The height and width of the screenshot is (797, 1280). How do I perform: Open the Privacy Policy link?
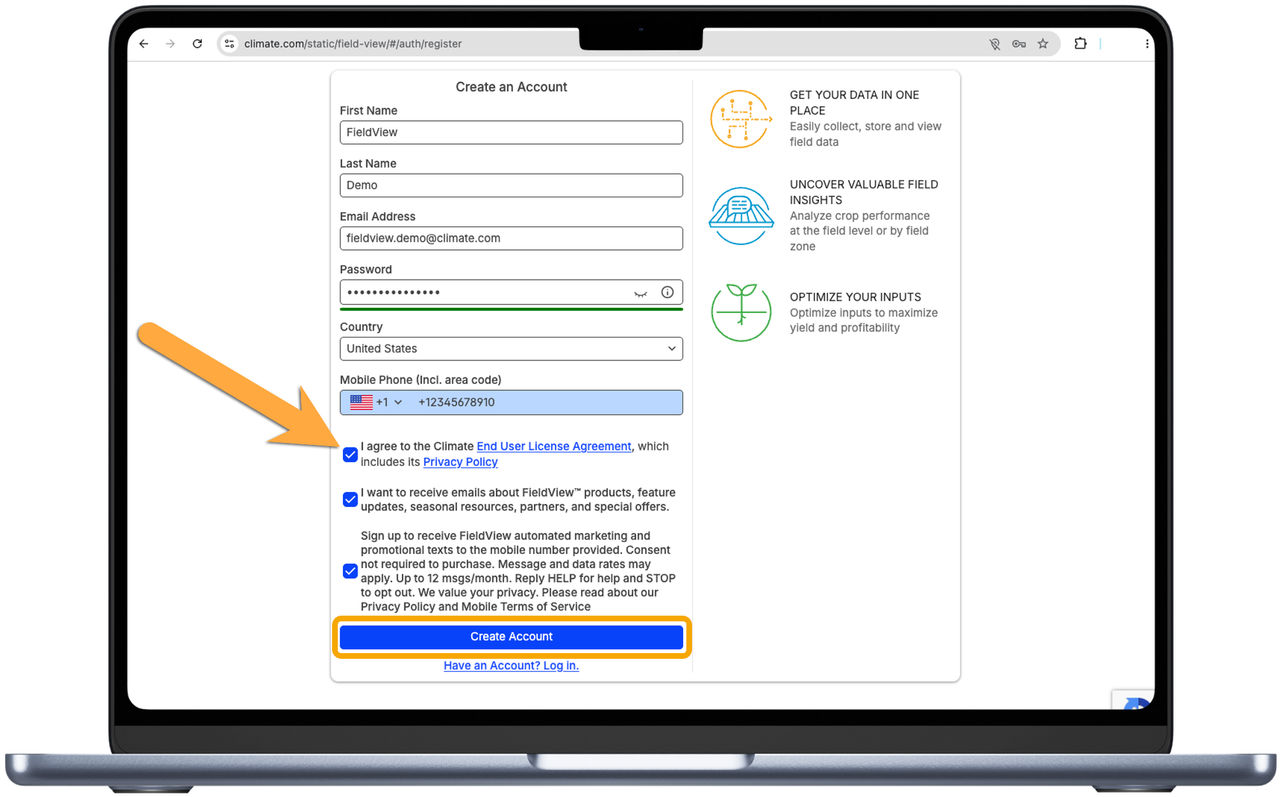[x=460, y=462]
